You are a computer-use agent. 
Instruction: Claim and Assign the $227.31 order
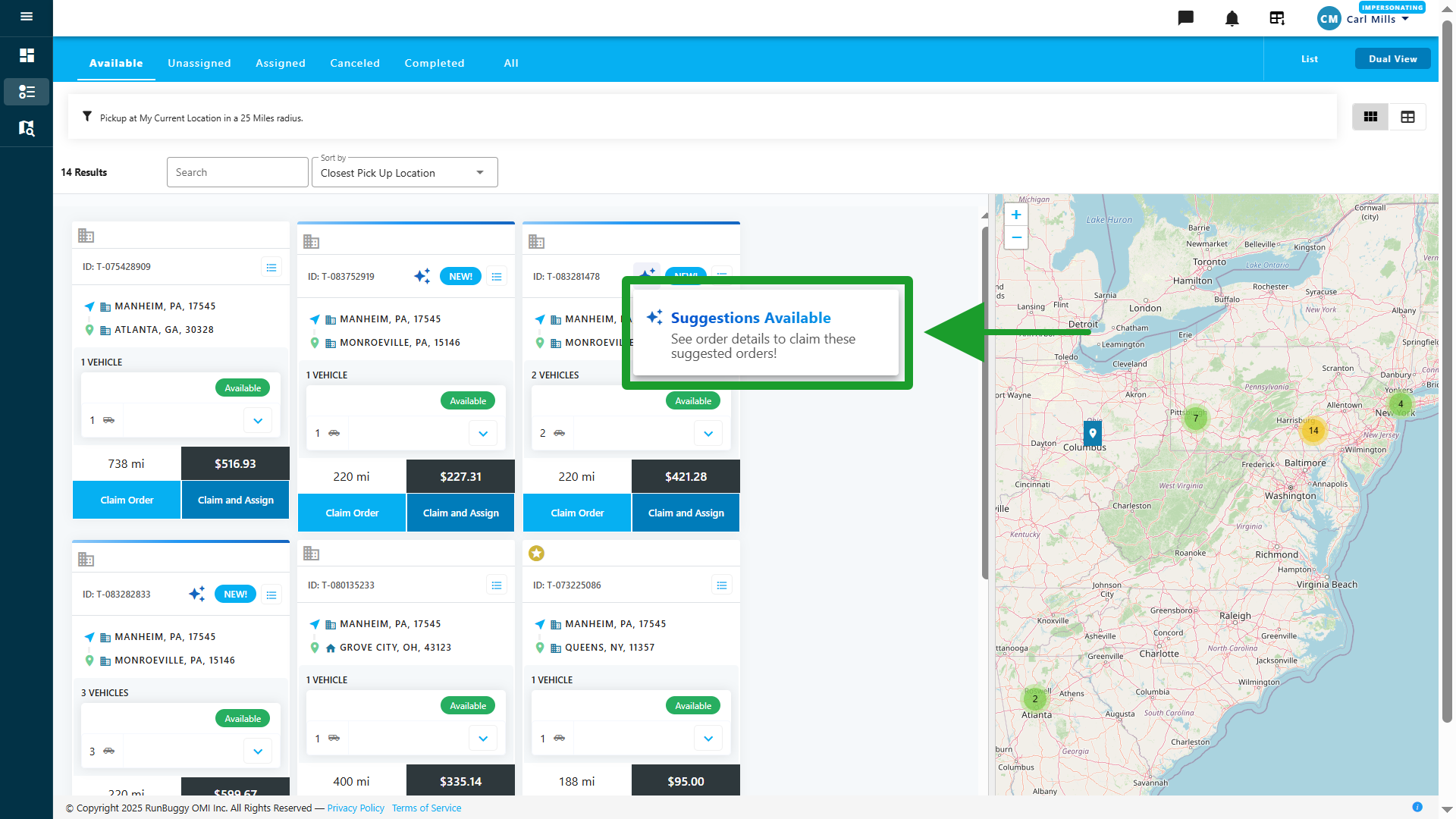461,513
